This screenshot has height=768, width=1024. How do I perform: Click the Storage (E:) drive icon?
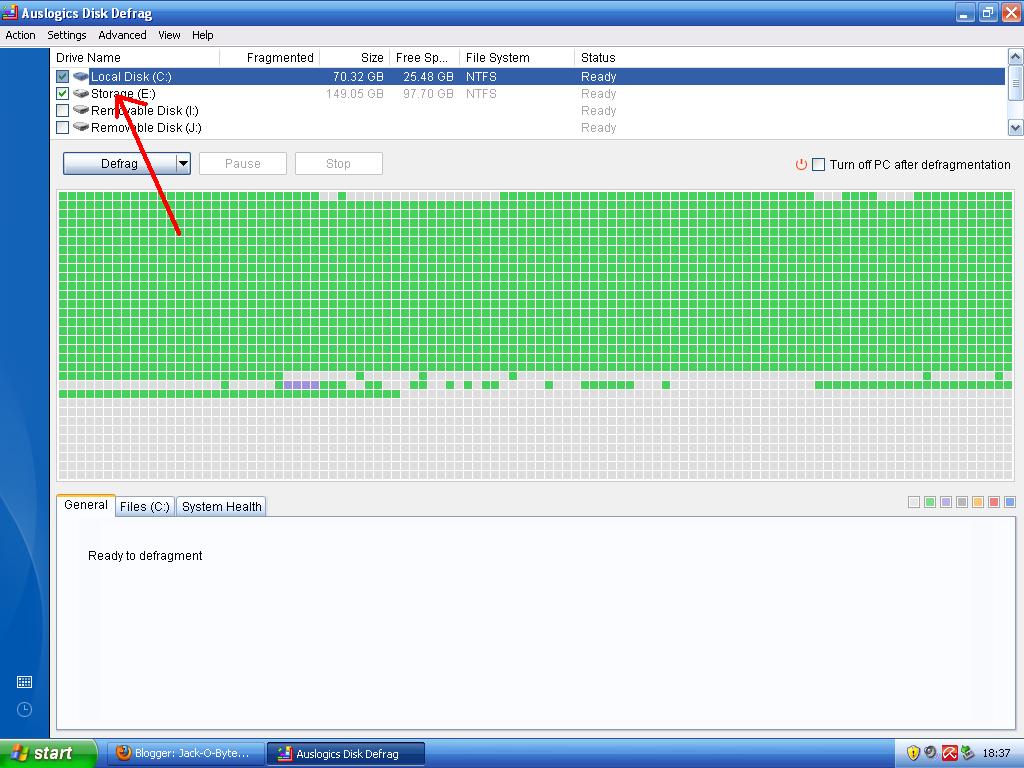point(81,93)
